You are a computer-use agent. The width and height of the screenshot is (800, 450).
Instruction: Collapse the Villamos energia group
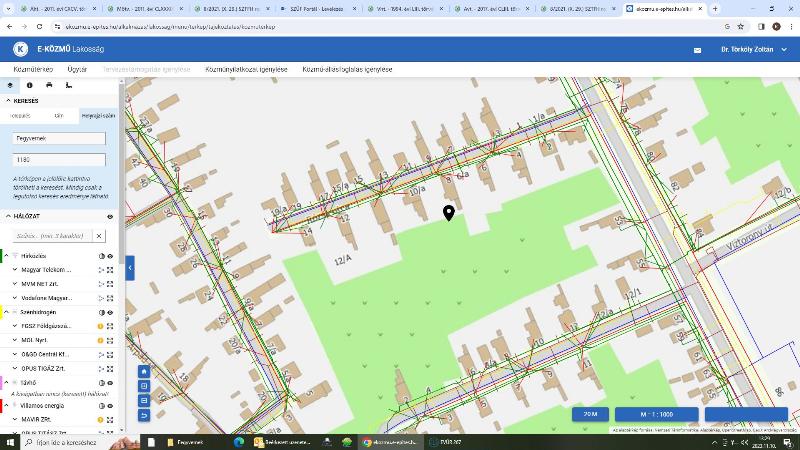(7, 406)
